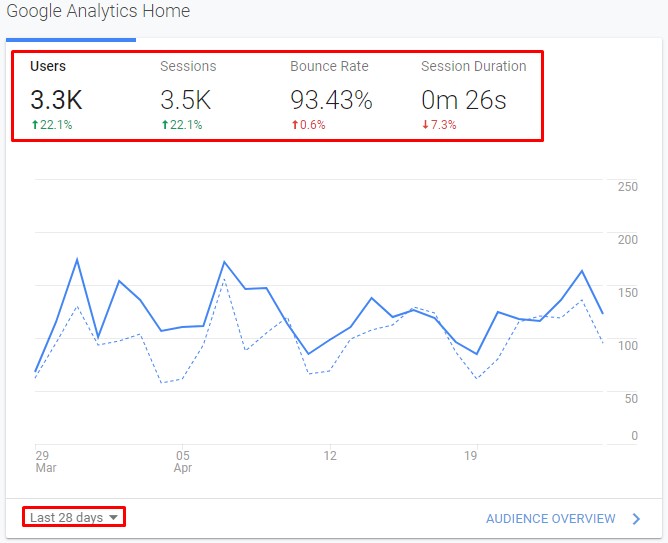The height and width of the screenshot is (543, 668).
Task: Click the 29 Mar axis date label
Action: pyautogui.click(x=46, y=462)
